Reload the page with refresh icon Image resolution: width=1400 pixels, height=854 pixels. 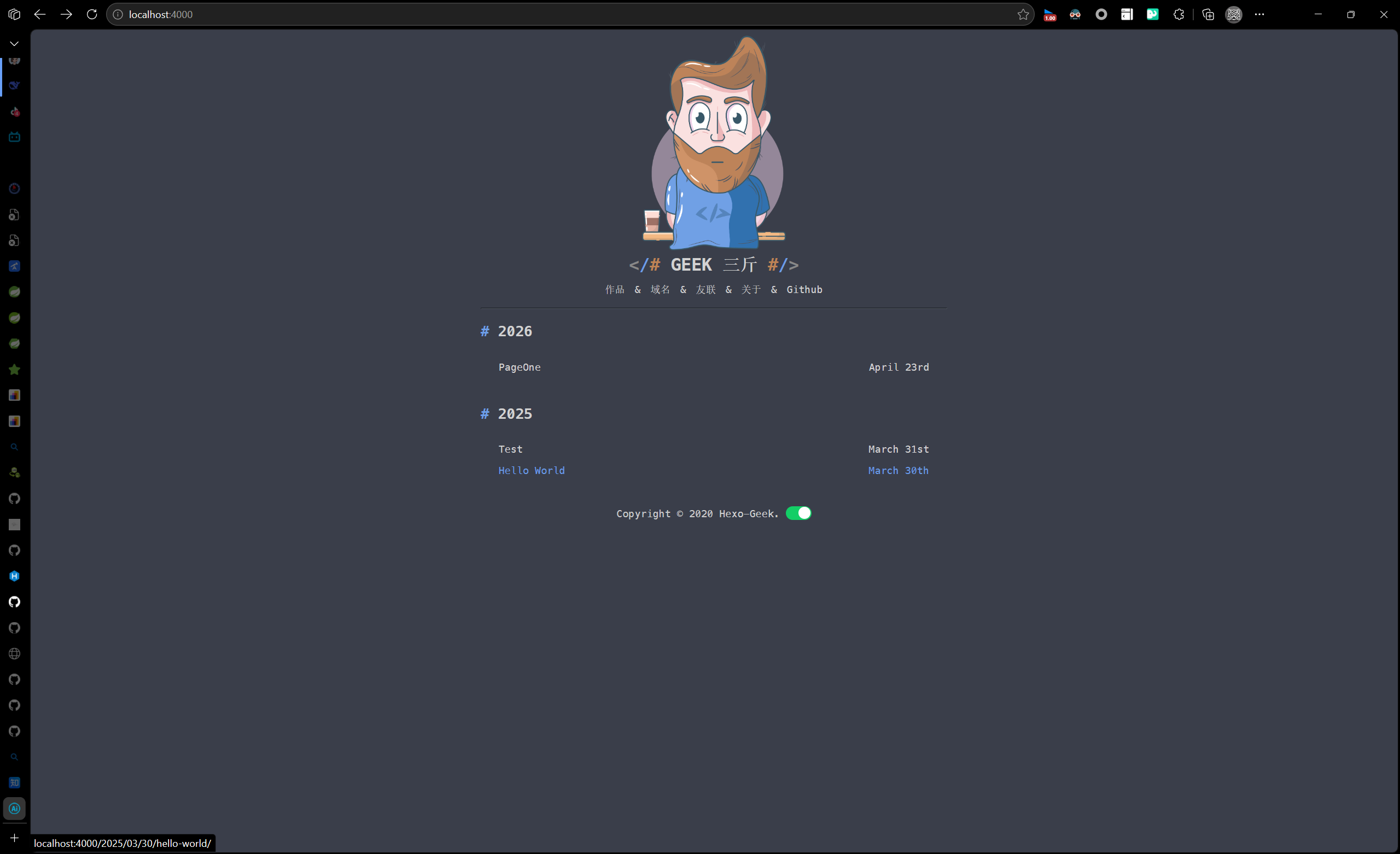[x=91, y=14]
